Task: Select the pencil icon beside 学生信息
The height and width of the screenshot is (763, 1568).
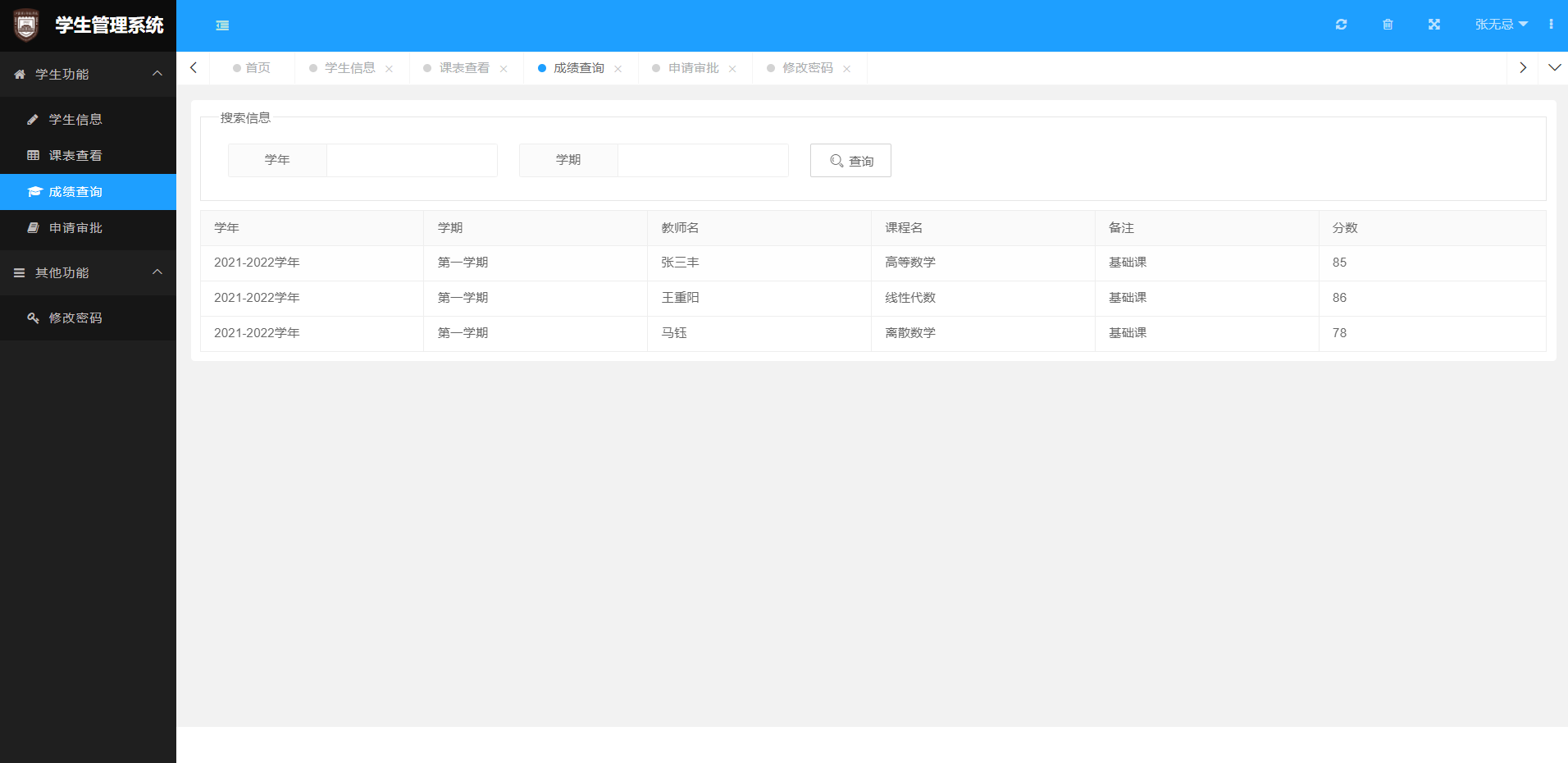Action: 33,119
